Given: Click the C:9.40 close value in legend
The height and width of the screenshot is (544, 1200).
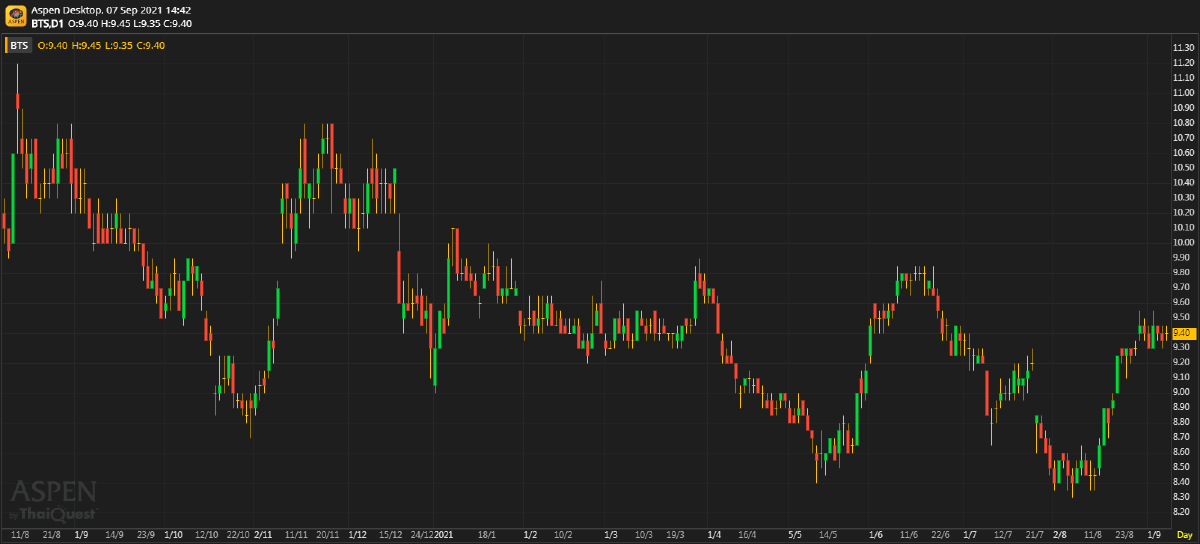Looking at the screenshot, I should click(151, 45).
